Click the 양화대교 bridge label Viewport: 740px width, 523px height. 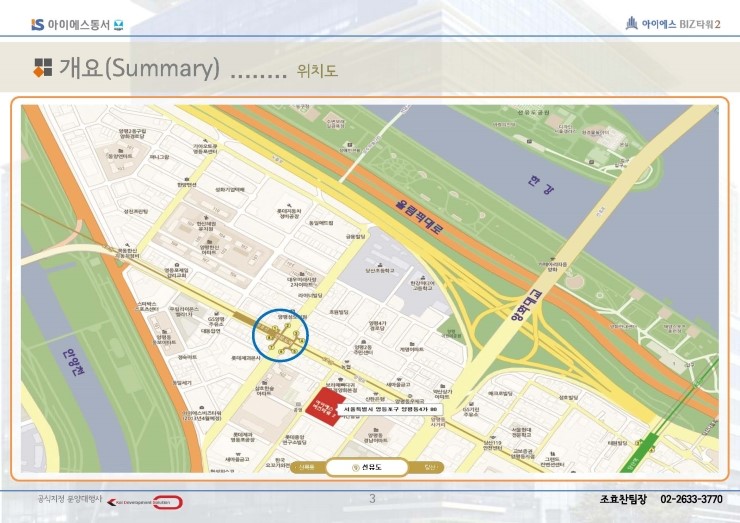pos(526,306)
